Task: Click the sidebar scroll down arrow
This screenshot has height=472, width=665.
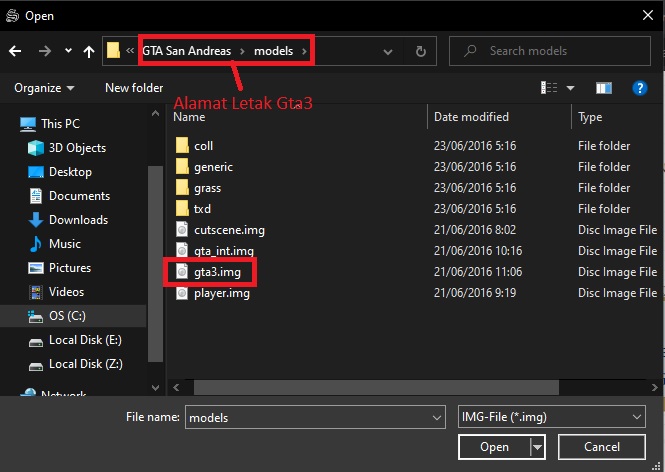Action: (155, 388)
